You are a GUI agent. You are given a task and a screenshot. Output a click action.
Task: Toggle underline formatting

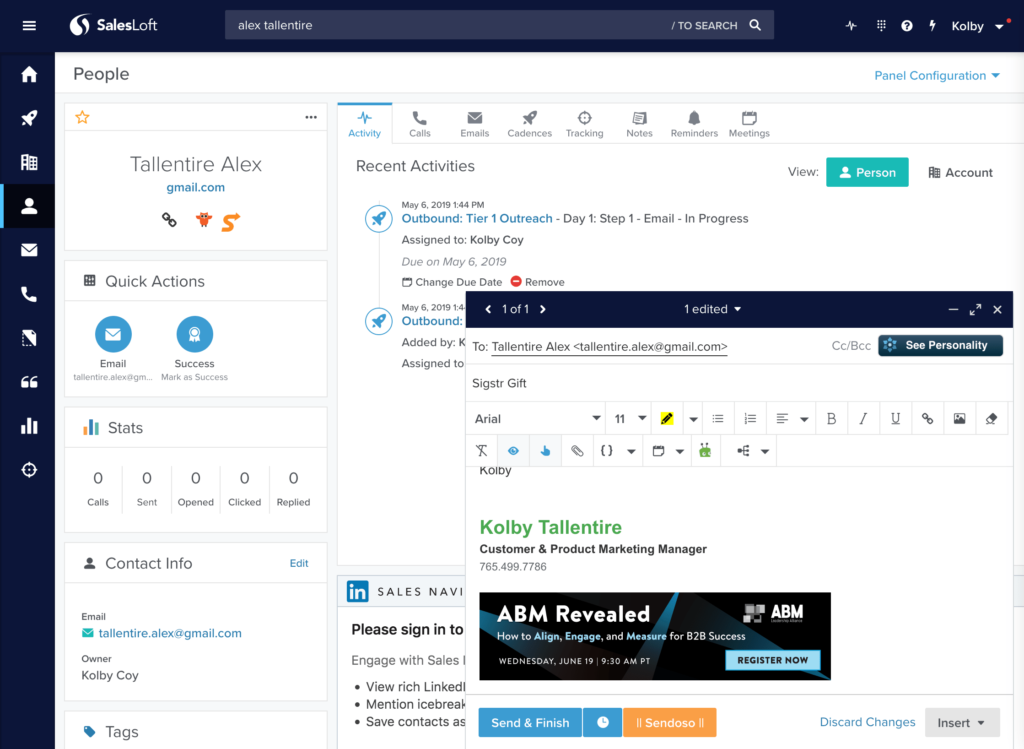(895, 419)
